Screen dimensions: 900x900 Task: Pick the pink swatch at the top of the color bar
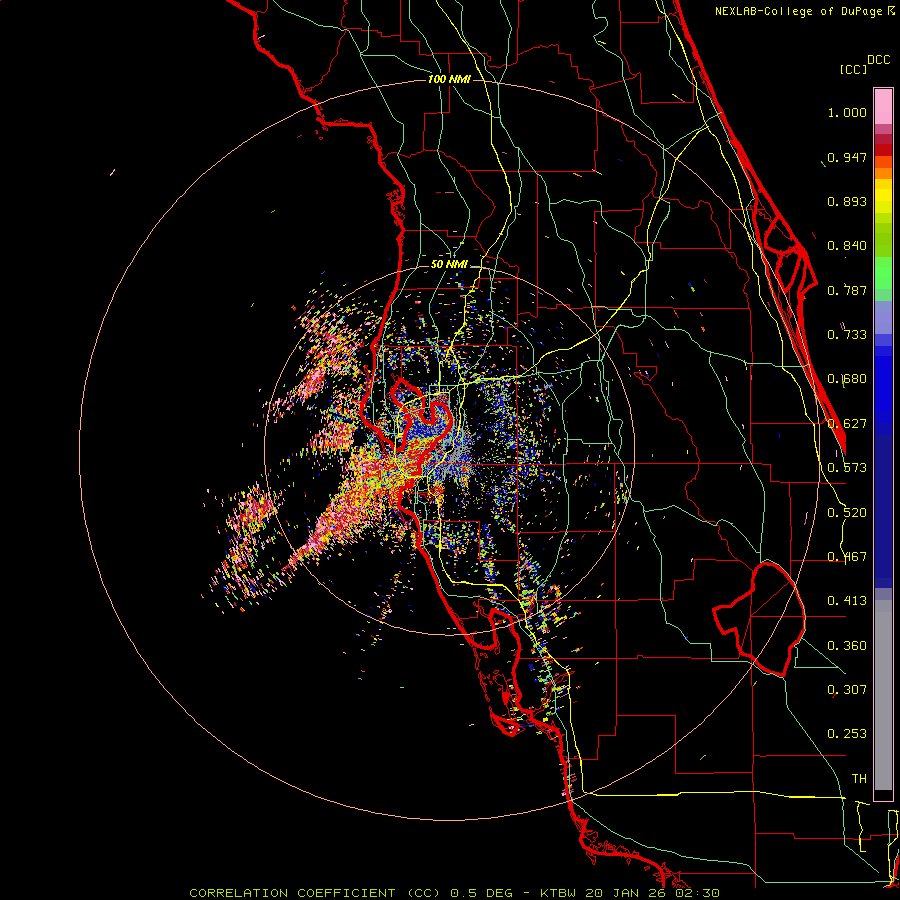(x=883, y=107)
